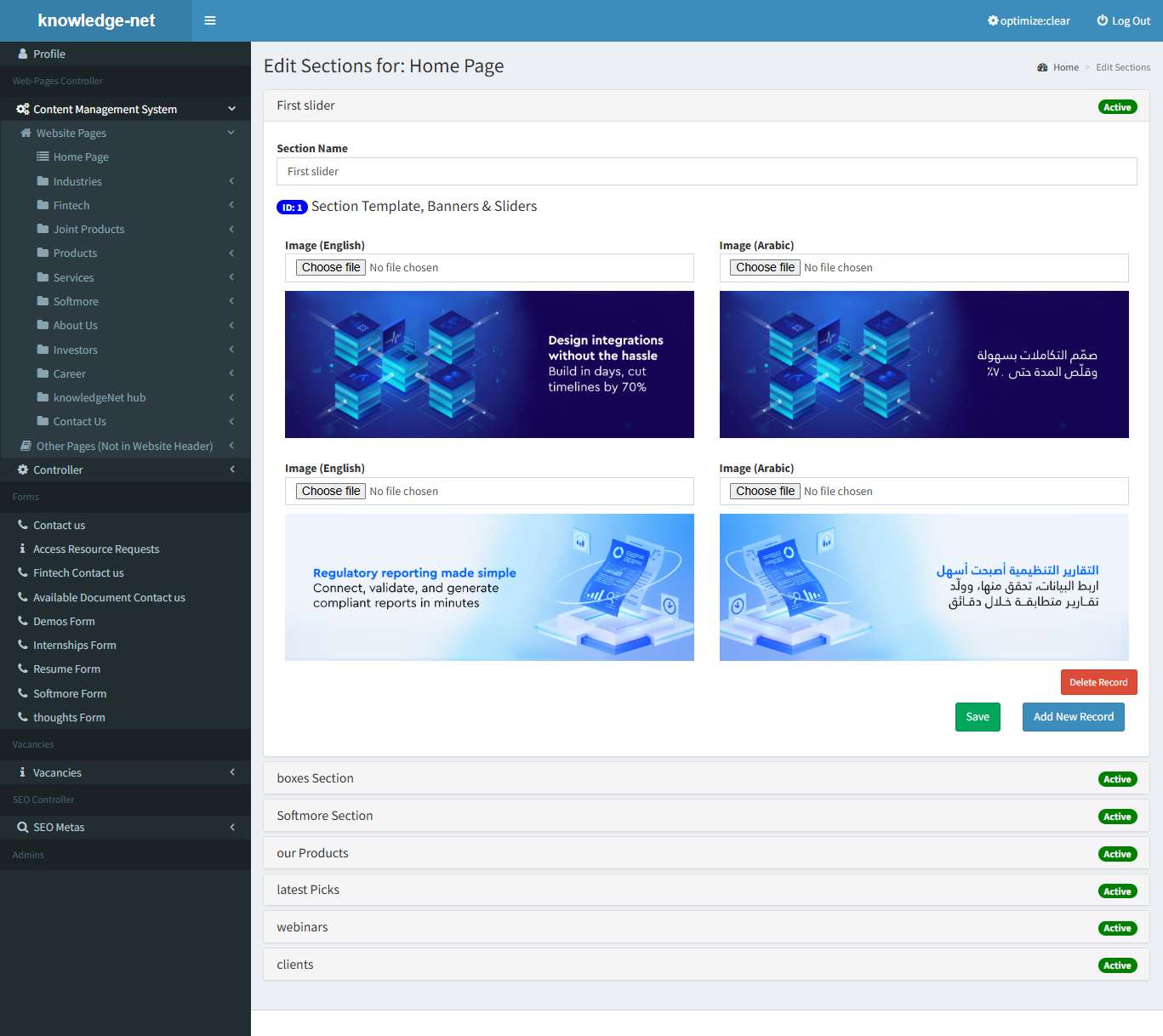Expand the Vacancies sidebar chevron
Viewport: 1163px width, 1036px height.
tap(231, 772)
